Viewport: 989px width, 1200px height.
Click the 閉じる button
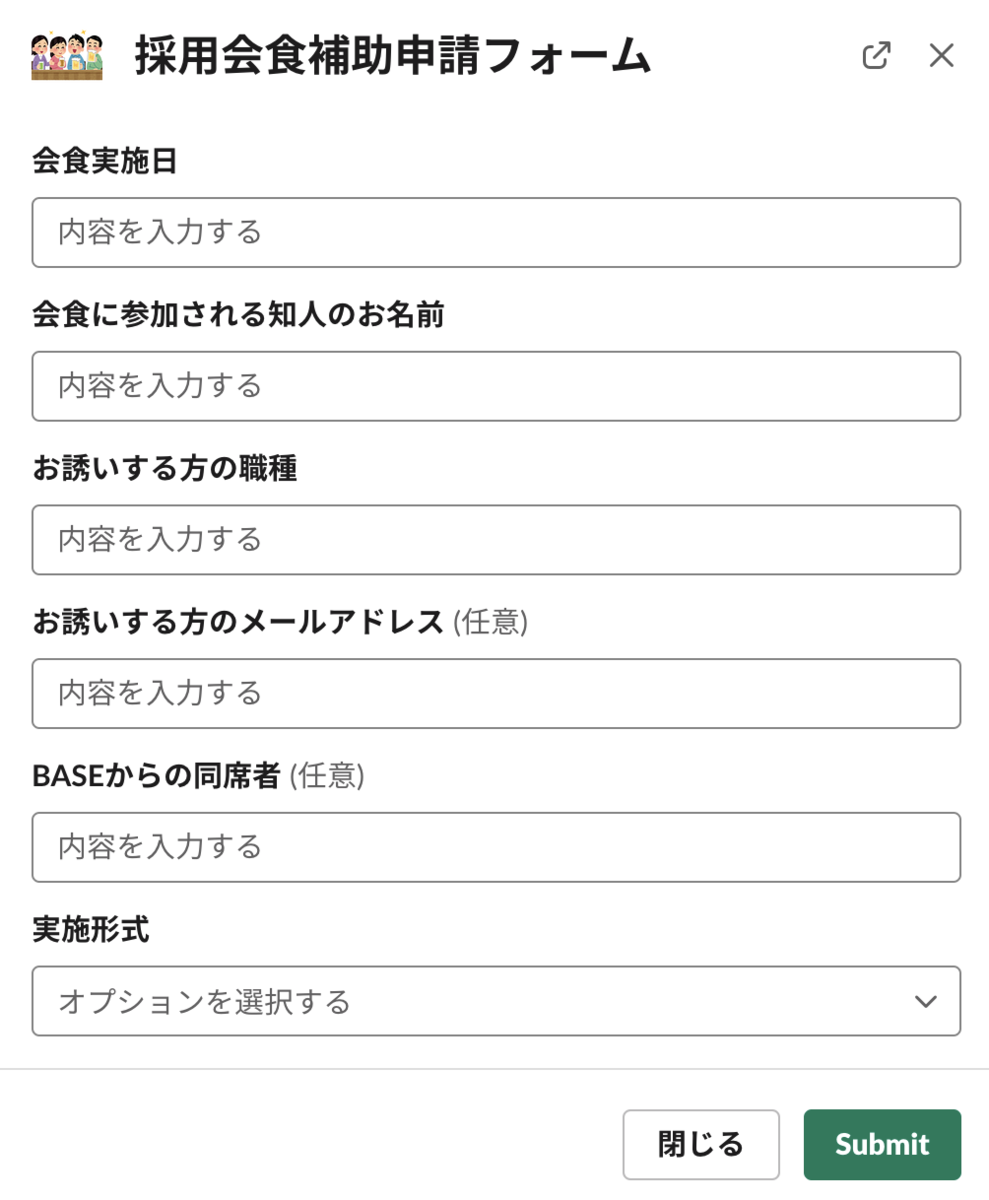(701, 1144)
